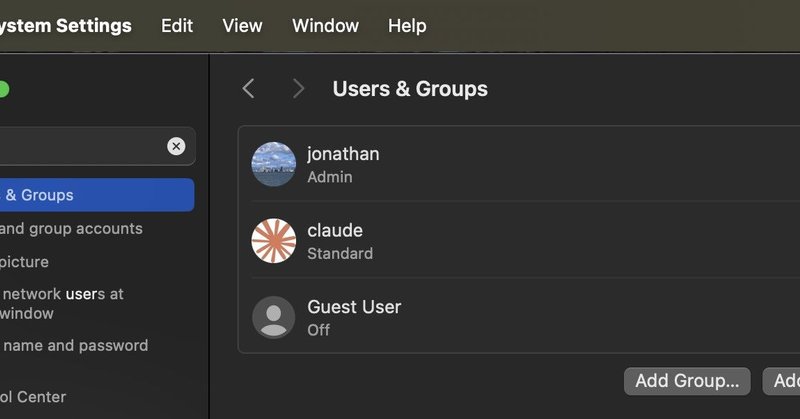Open the Edit menu
The image size is (800, 419).
pos(177,26)
